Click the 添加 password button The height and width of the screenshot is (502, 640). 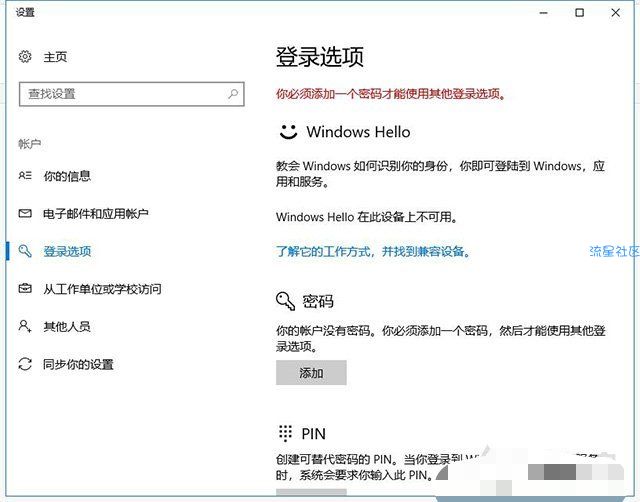pos(311,373)
